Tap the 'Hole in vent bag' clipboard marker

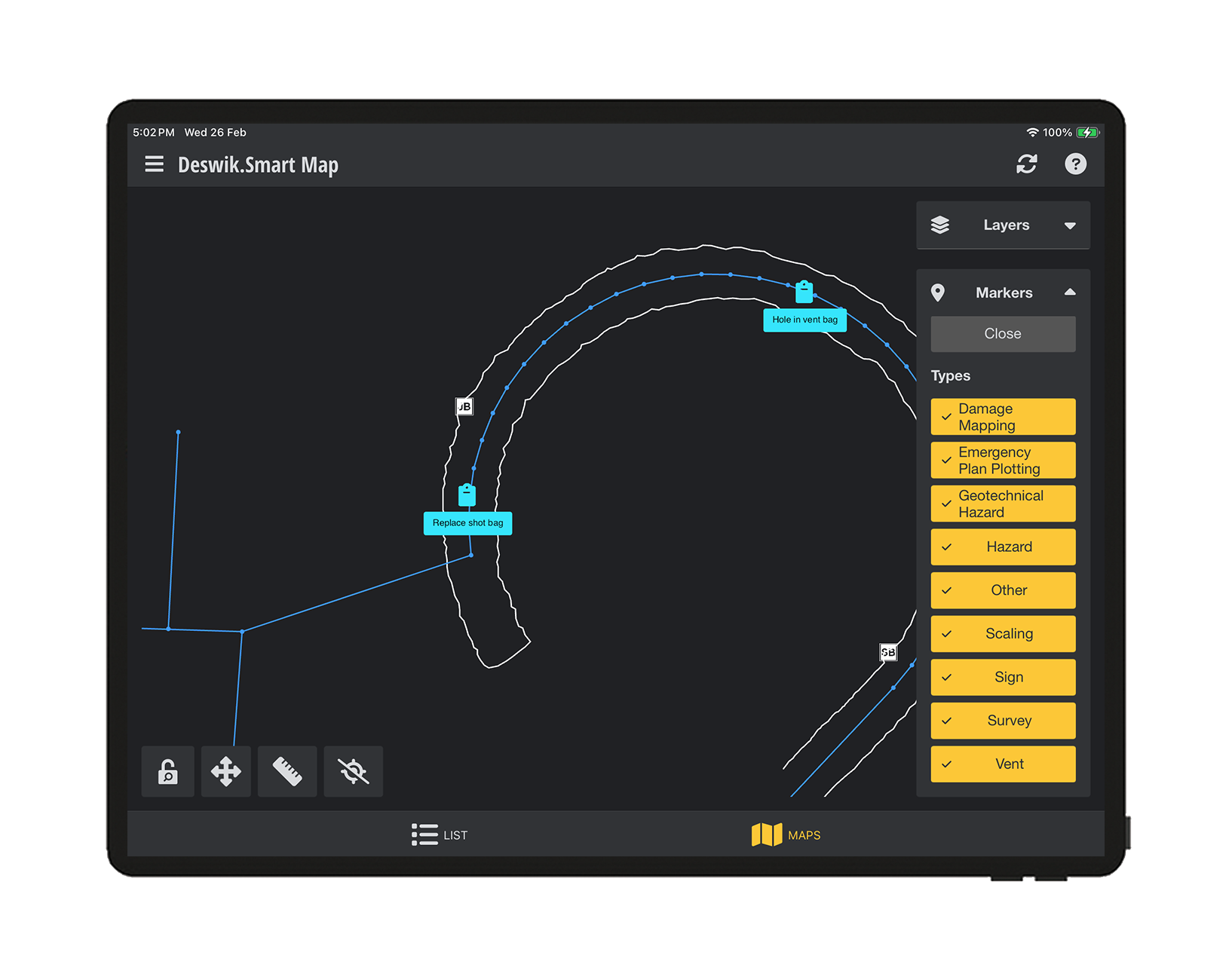click(804, 292)
